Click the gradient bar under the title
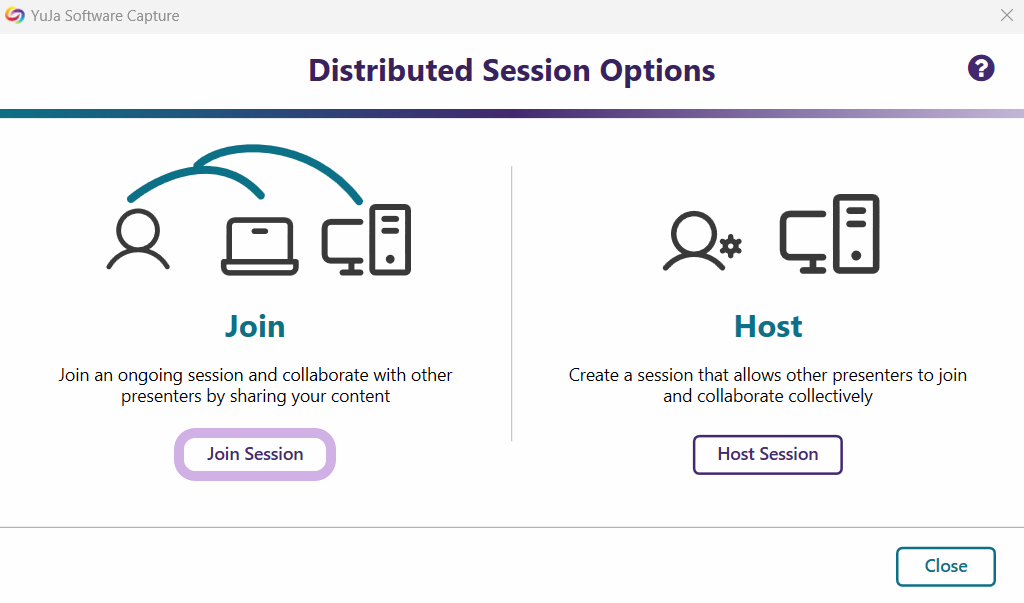 tap(512, 114)
